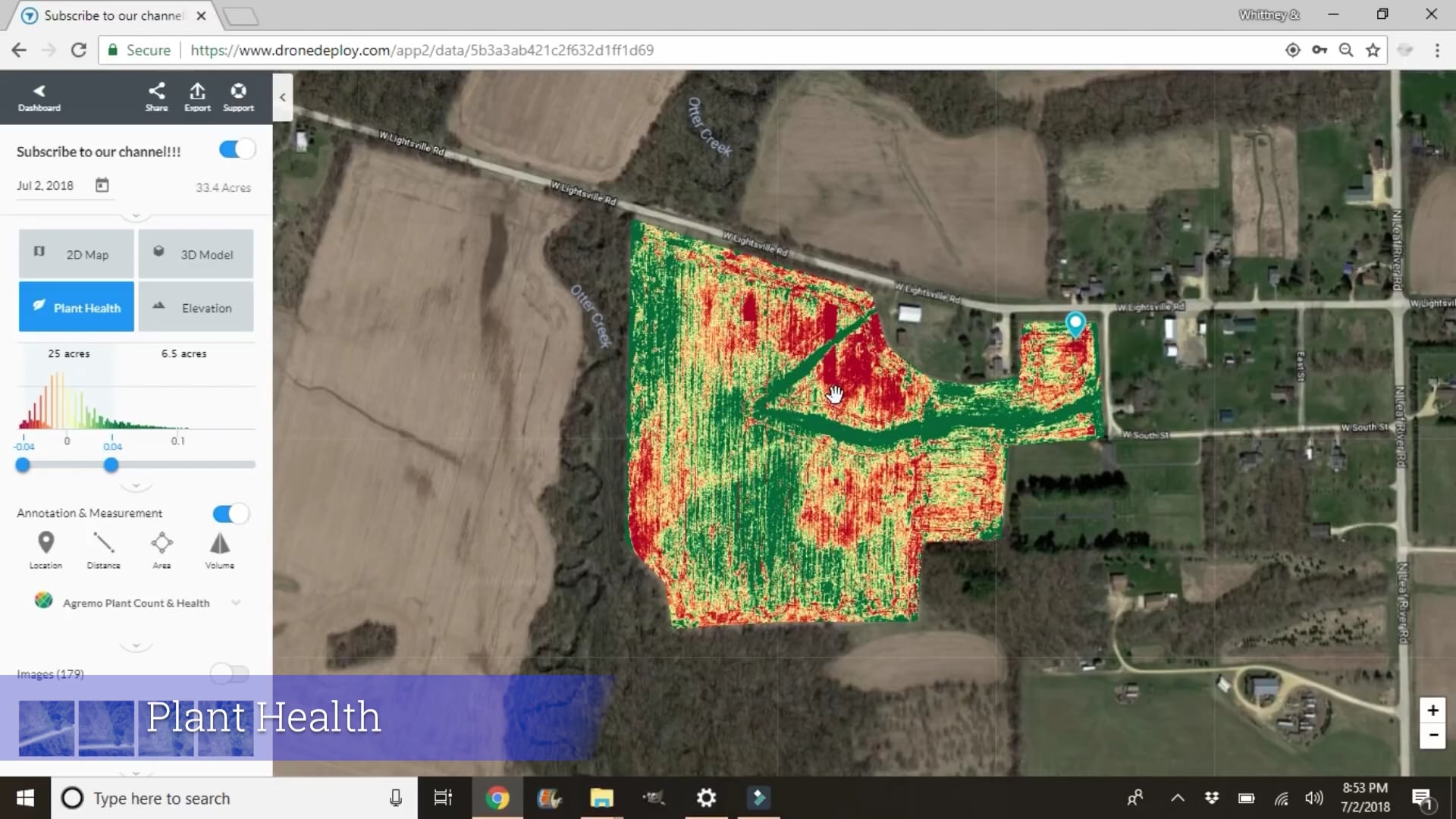Select the Distance measurement tool
This screenshot has width=1456, height=819.
pos(103,548)
